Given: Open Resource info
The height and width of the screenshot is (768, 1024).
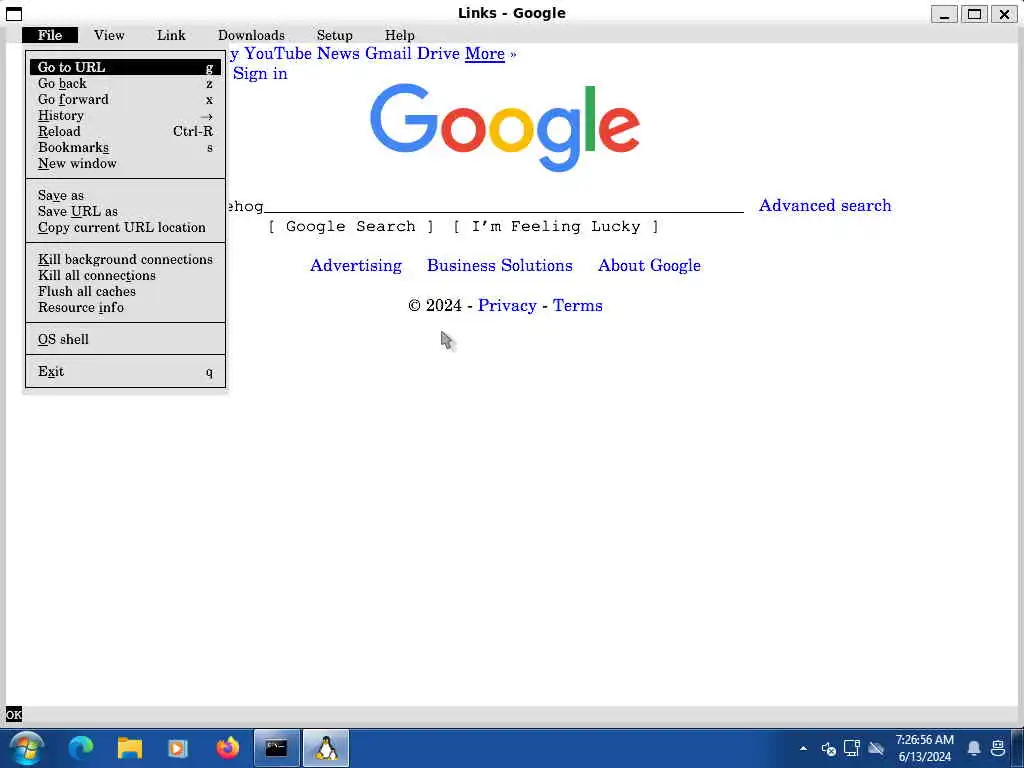Looking at the screenshot, I should (125, 307).
